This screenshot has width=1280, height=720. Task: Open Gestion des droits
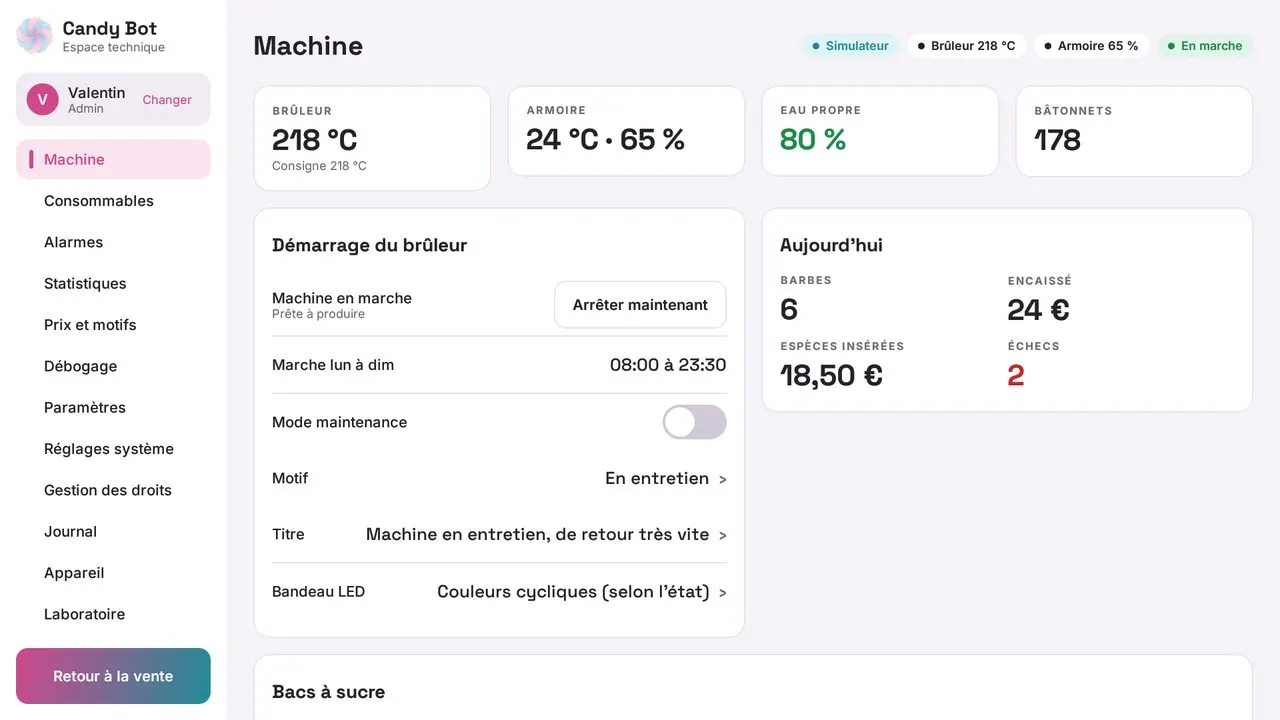113,490
